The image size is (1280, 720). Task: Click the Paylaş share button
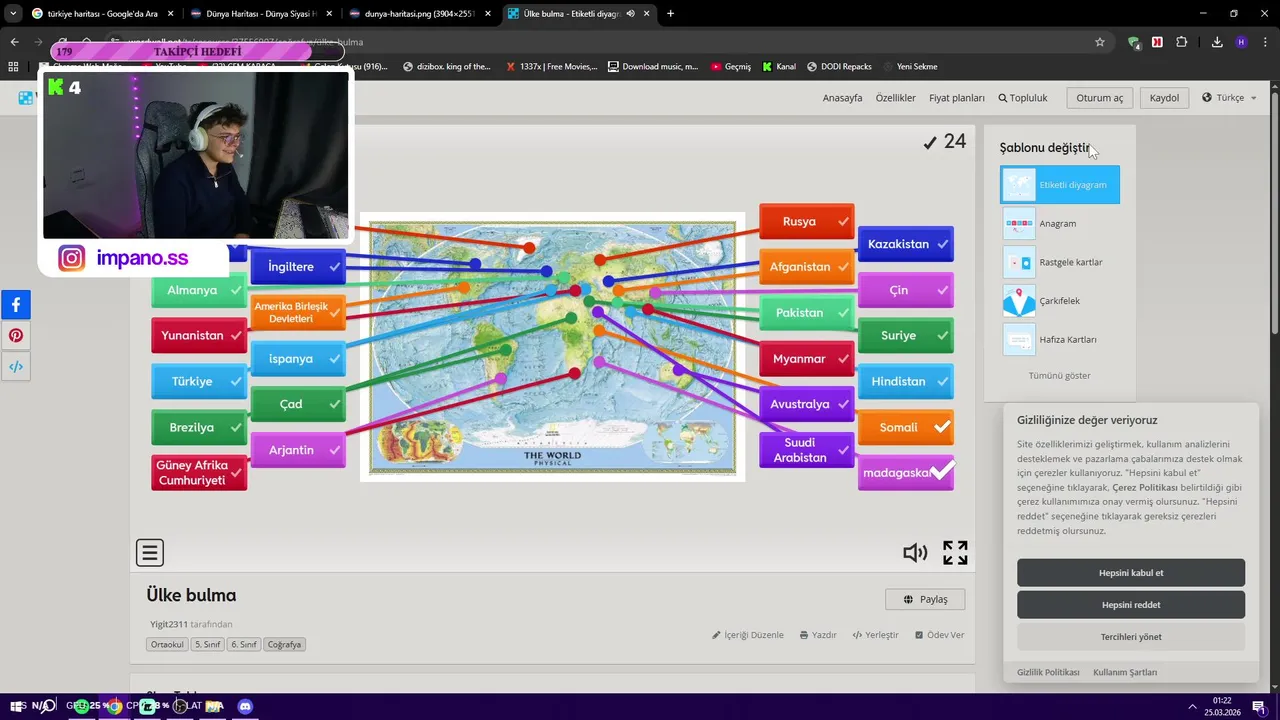click(925, 599)
